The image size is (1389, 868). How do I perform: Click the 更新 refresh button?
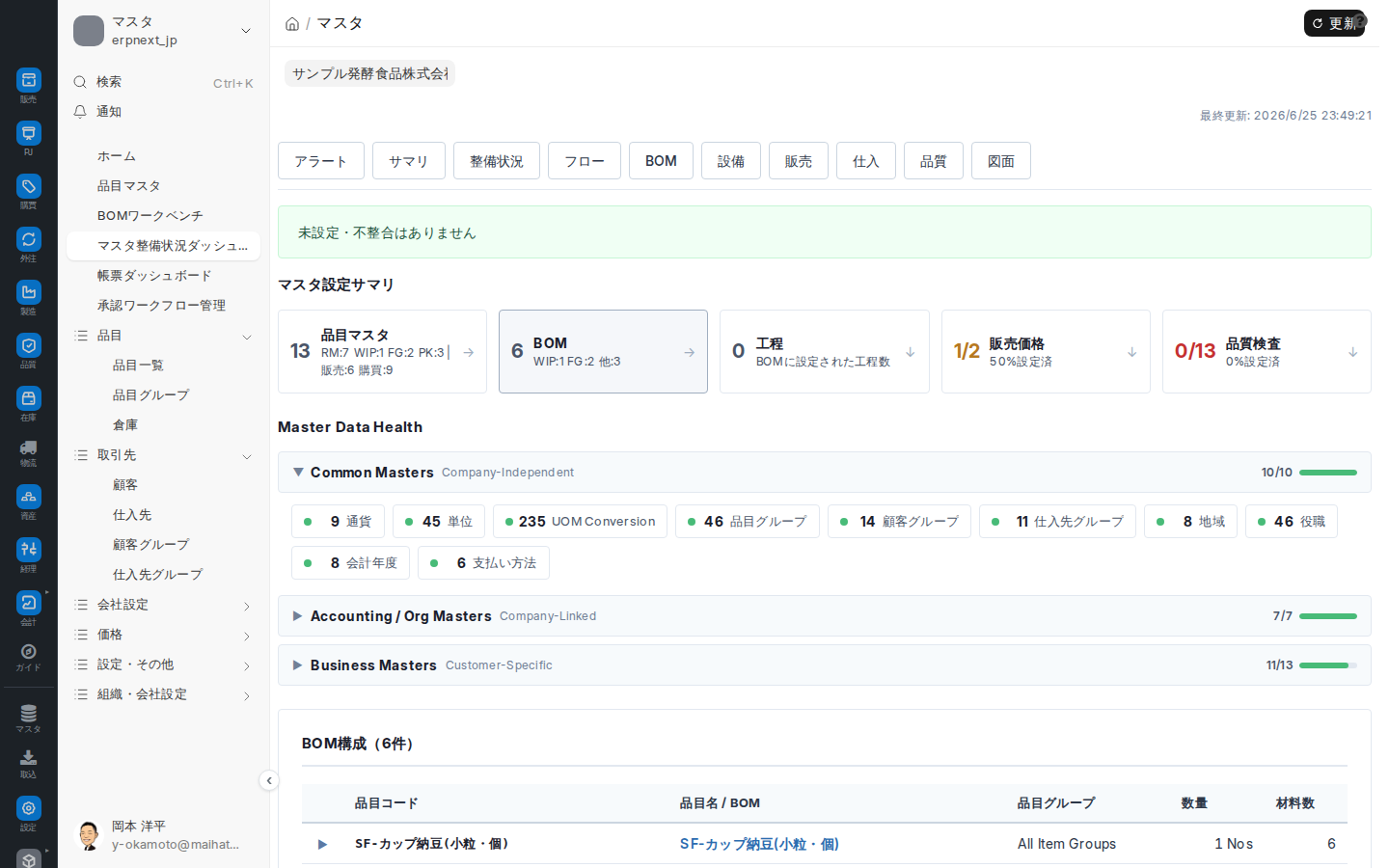pyautogui.click(x=1334, y=23)
